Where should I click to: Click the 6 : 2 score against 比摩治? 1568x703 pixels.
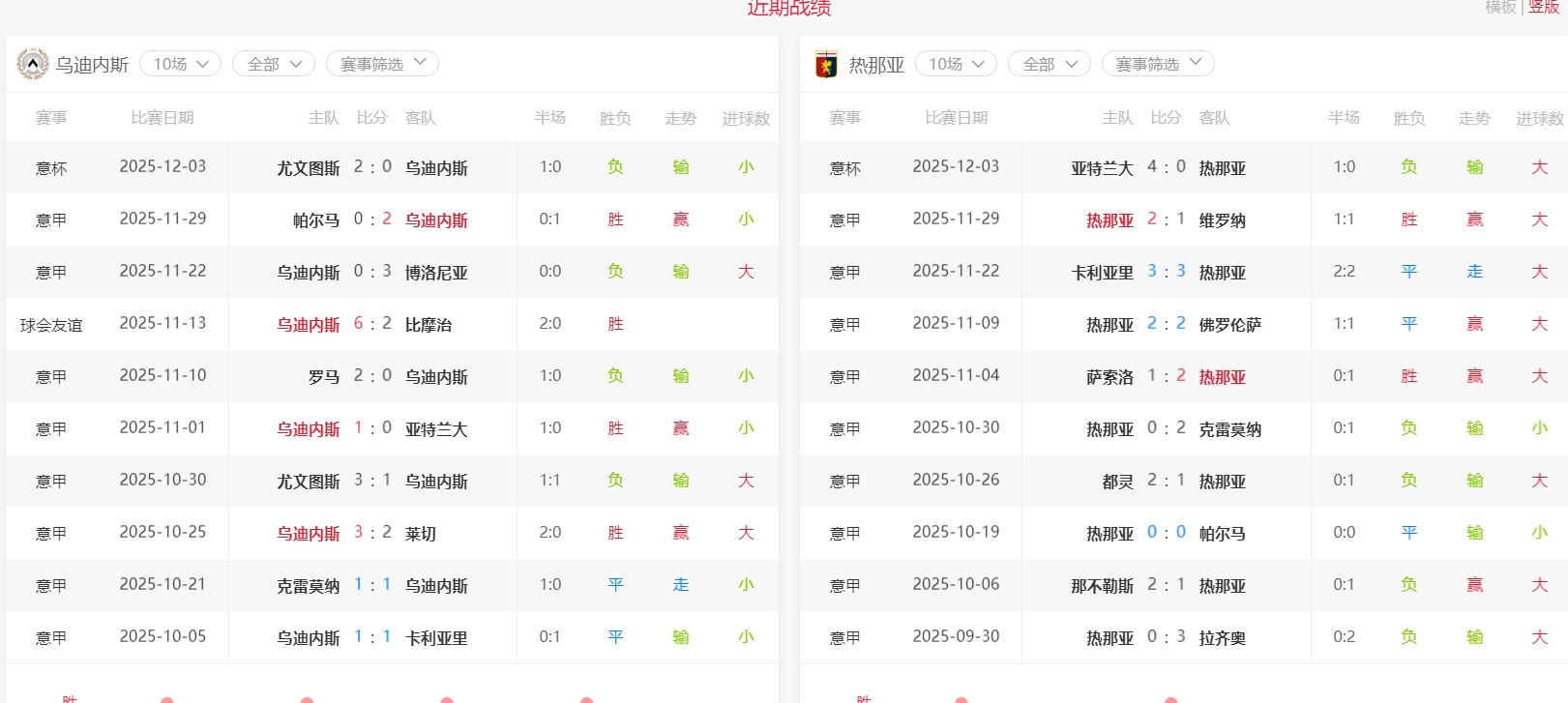coord(372,324)
